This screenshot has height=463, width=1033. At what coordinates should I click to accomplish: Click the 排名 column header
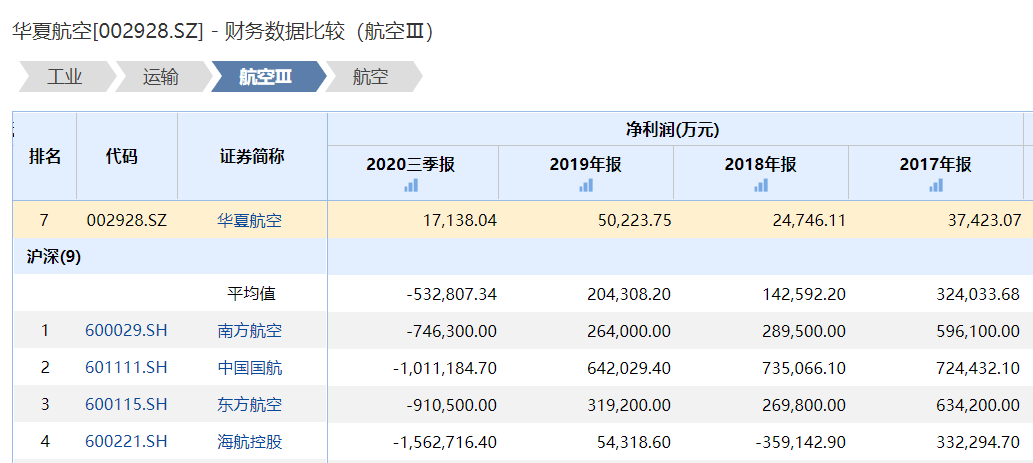[x=45, y=157]
